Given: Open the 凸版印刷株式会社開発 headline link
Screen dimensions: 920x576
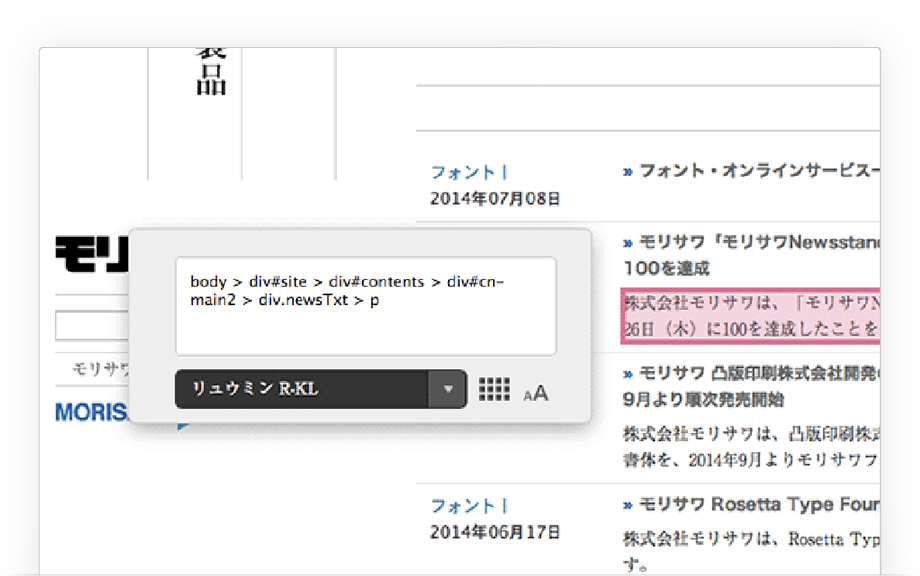Looking at the screenshot, I should pyautogui.click(x=752, y=374).
